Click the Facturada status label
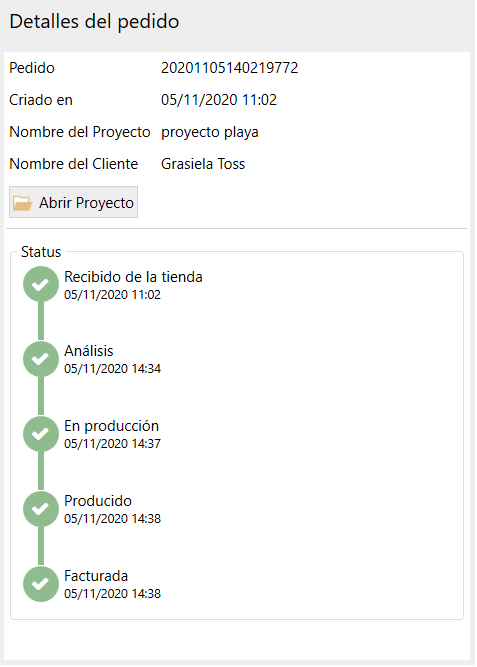 [x=96, y=576]
